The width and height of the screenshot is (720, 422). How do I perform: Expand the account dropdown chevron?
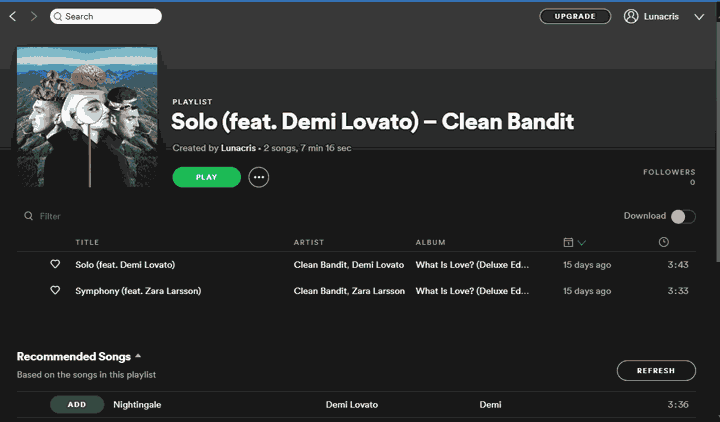pos(699,17)
